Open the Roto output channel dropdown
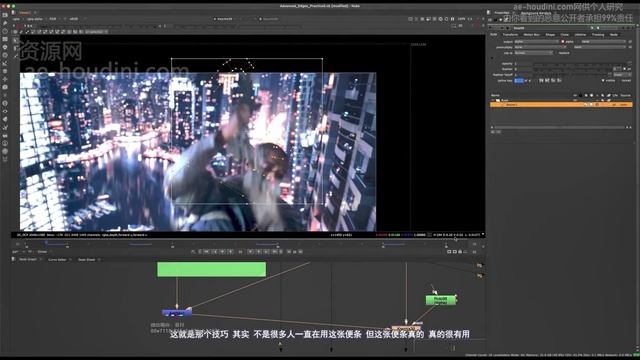 (x=537, y=42)
